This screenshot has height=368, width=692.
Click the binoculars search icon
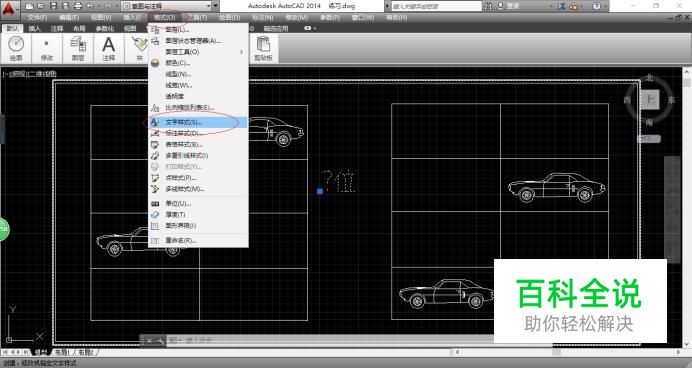coord(488,6)
